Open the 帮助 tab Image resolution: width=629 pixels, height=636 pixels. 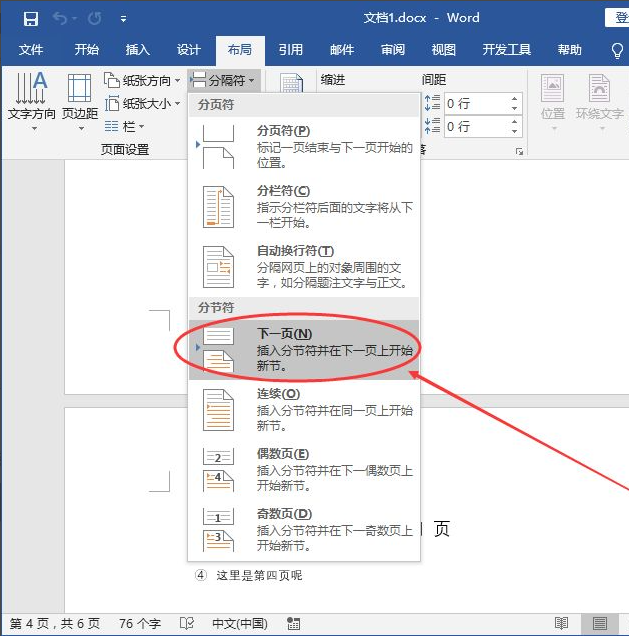(x=570, y=50)
